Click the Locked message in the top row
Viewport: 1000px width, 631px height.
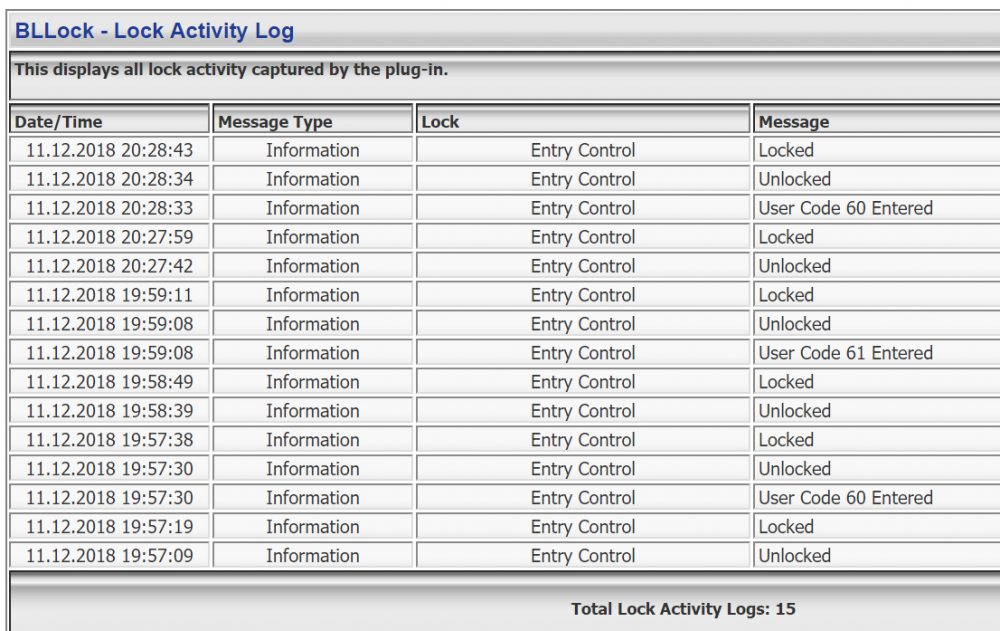[x=786, y=151]
